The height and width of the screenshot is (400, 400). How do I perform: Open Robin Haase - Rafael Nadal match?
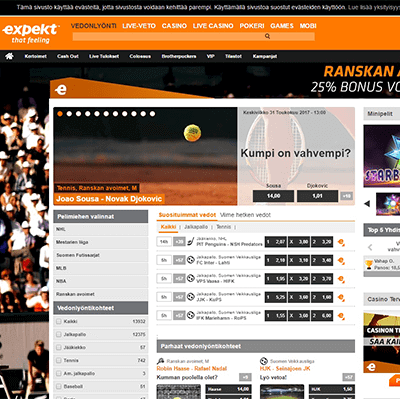pyautogui.click(x=192, y=368)
